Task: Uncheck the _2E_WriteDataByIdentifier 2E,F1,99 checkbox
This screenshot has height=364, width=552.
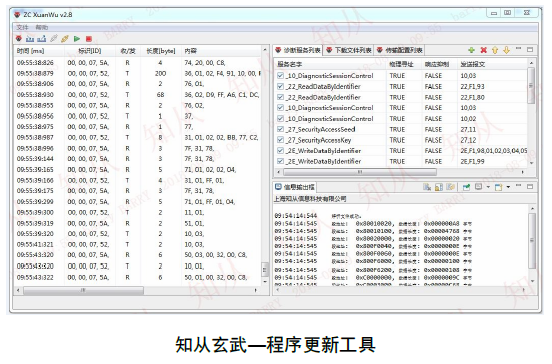Action: [281, 161]
